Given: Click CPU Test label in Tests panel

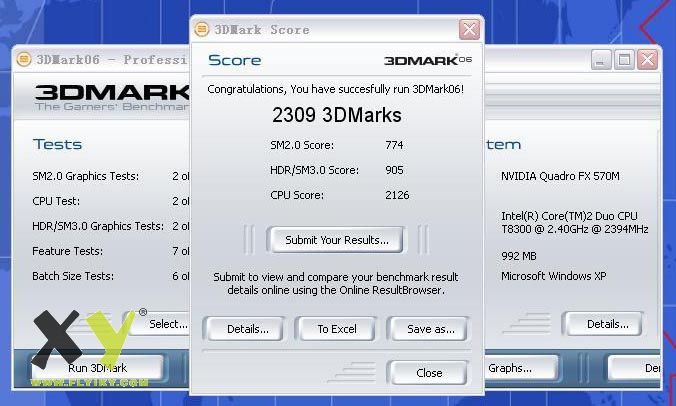Looking at the screenshot, I should [x=56, y=201].
